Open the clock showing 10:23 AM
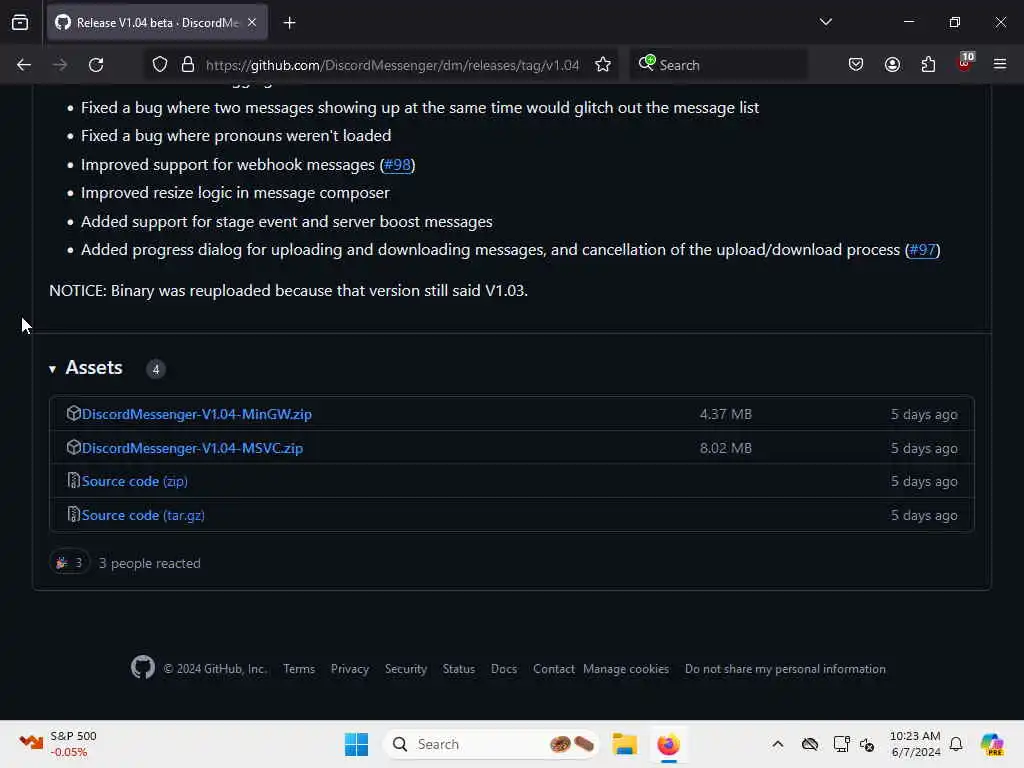The image size is (1024, 768). click(915, 744)
